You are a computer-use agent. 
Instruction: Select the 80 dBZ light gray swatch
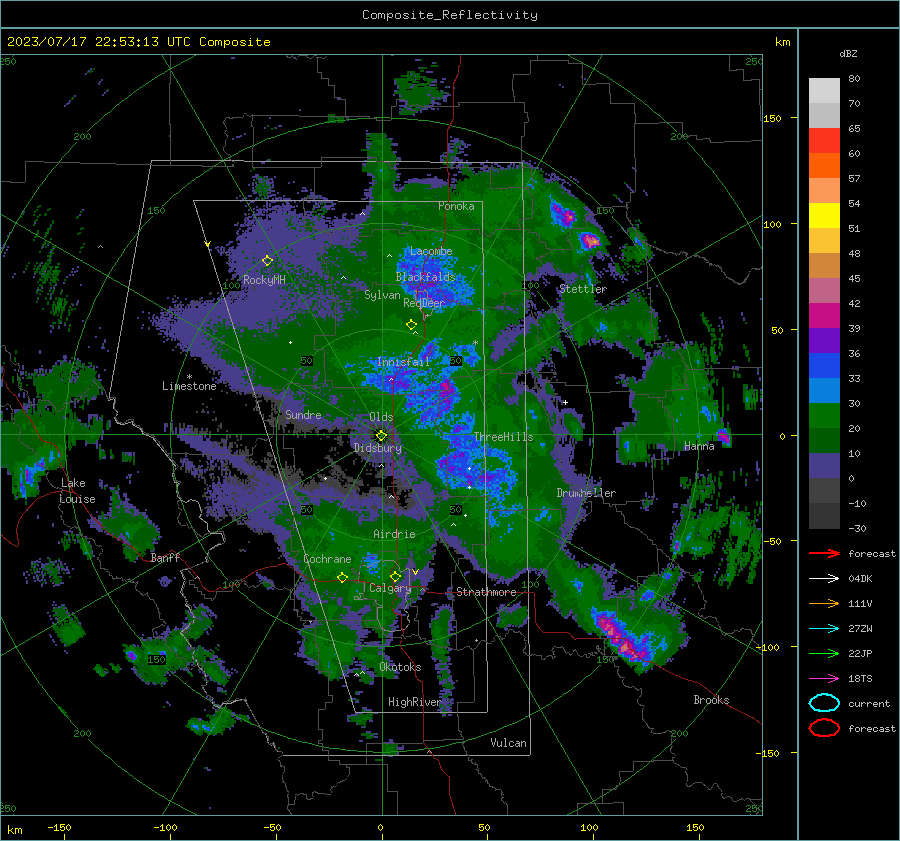(x=824, y=91)
